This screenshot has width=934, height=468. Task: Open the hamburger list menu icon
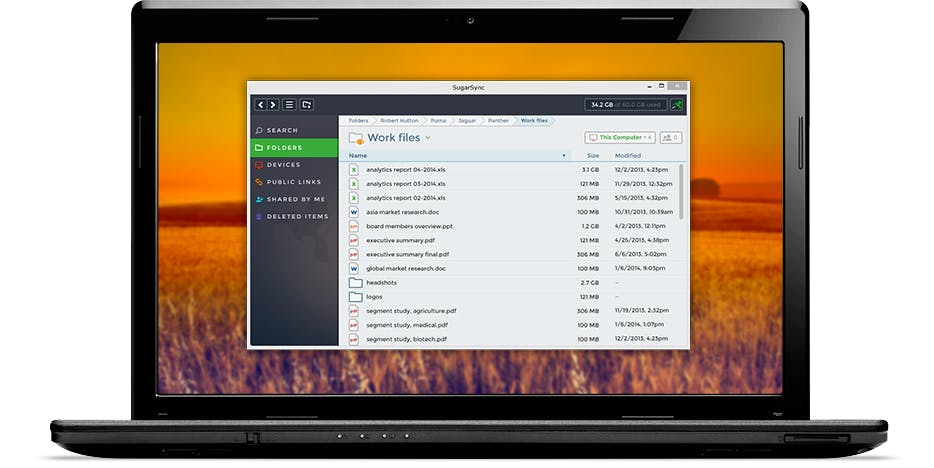click(x=289, y=105)
